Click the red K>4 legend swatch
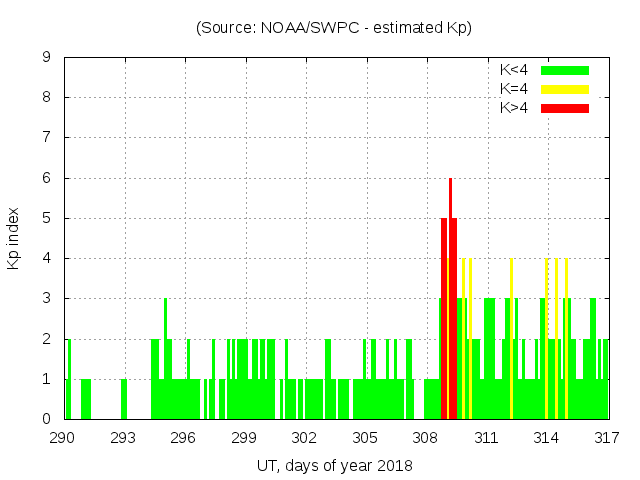 click(565, 107)
